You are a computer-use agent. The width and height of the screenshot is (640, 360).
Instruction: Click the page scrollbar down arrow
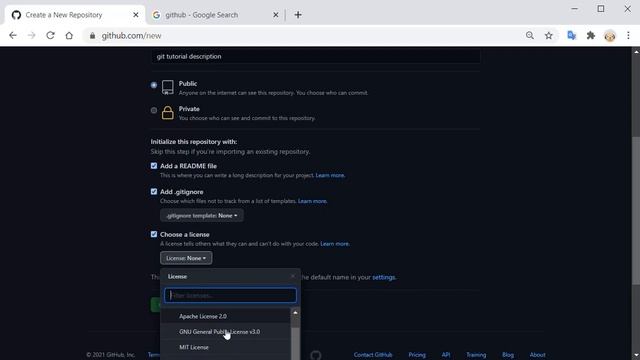636,356
